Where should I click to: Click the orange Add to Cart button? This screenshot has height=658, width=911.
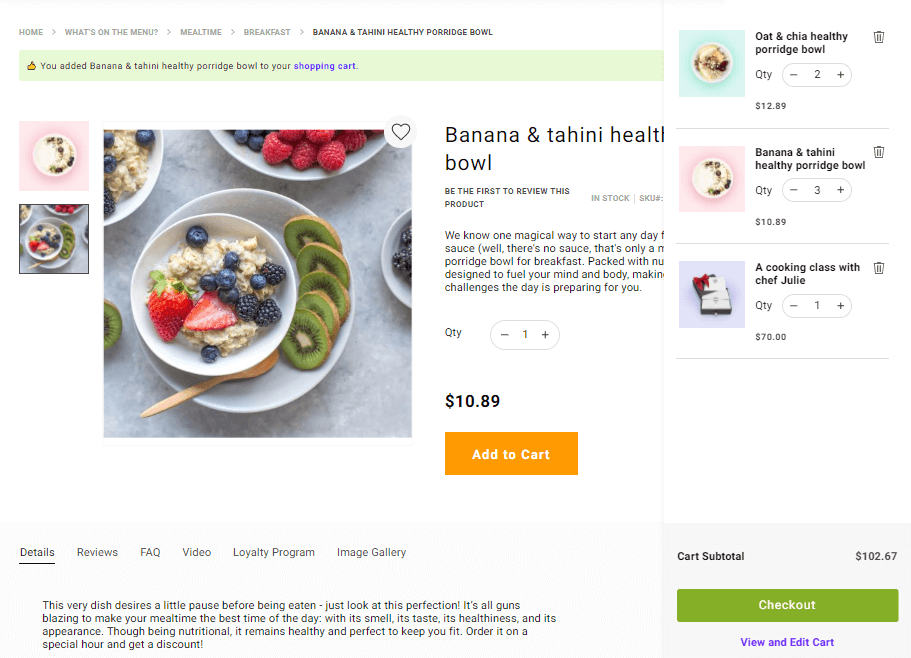click(511, 454)
